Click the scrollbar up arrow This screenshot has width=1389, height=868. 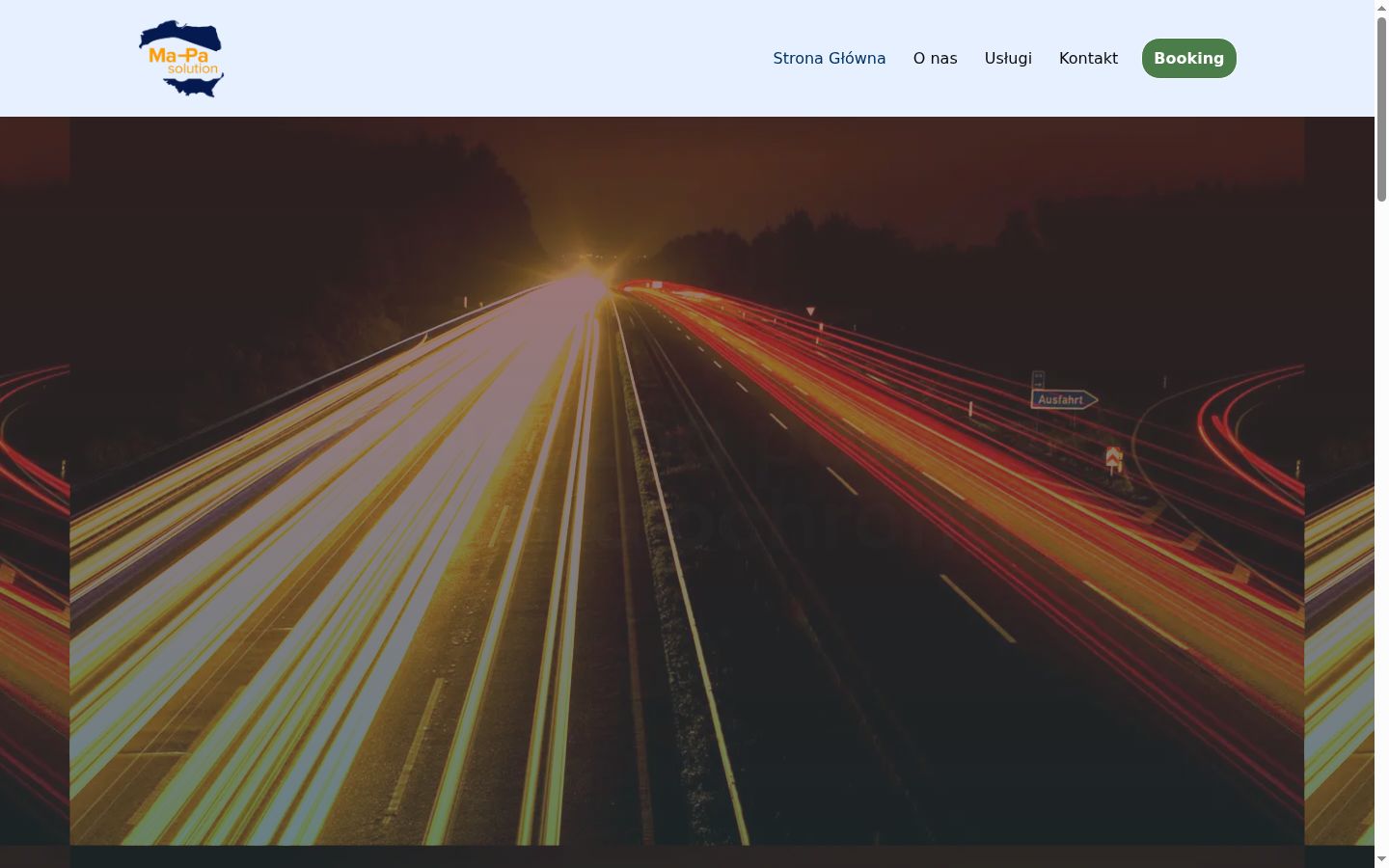click(x=1381, y=8)
